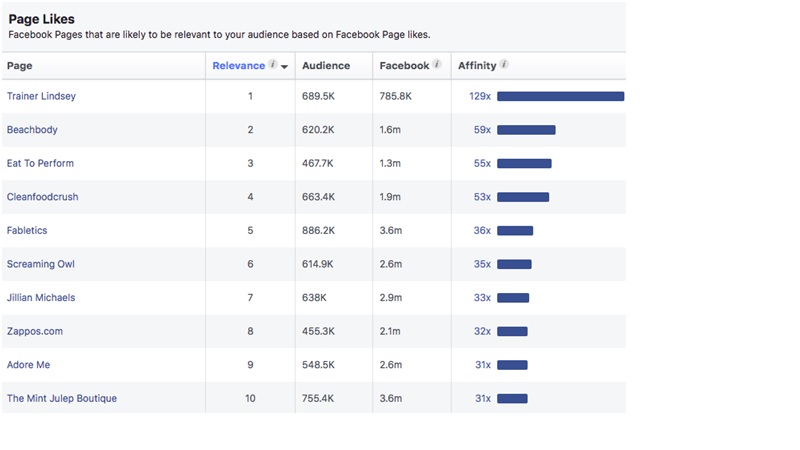Open the Jillian Michaels page link
Viewport: 800px width, 450px height.
tap(41, 297)
